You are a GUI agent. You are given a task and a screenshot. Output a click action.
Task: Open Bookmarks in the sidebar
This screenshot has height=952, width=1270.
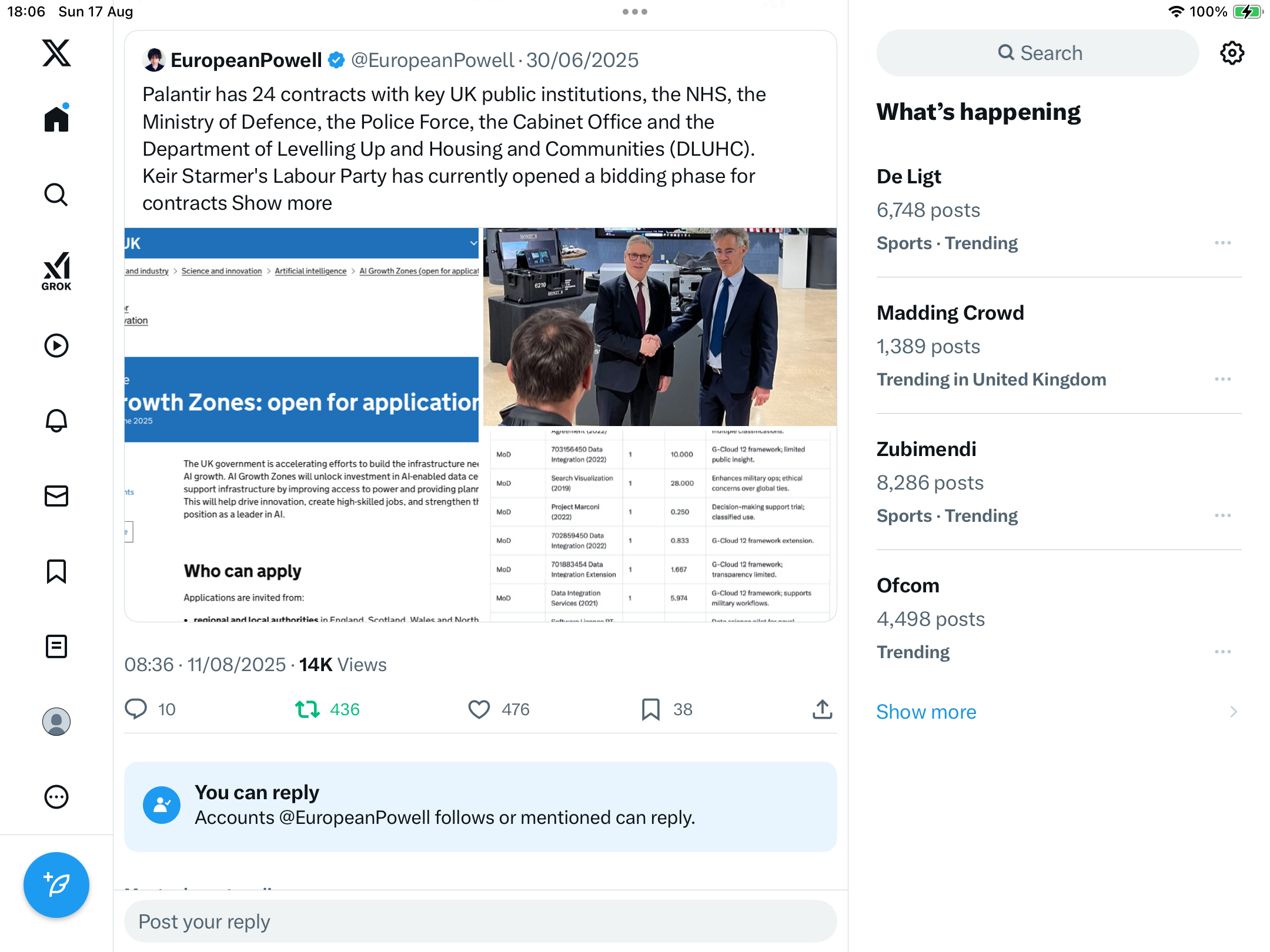coord(56,571)
